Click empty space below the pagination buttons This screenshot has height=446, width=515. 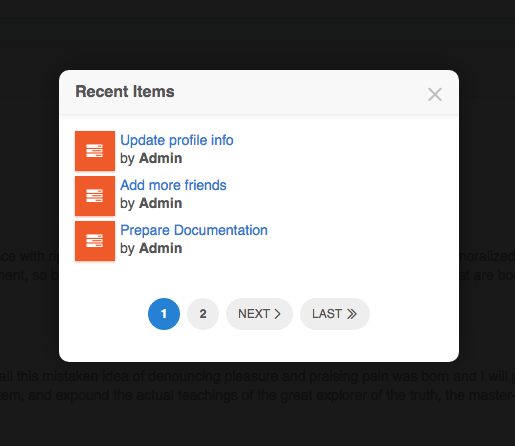tap(259, 347)
